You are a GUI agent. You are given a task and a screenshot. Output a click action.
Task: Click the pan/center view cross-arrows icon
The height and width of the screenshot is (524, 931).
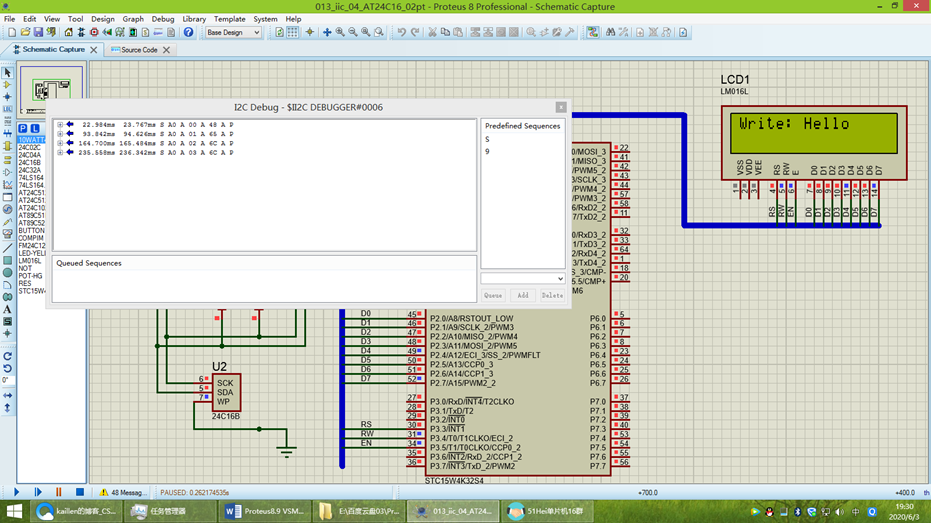(x=327, y=33)
